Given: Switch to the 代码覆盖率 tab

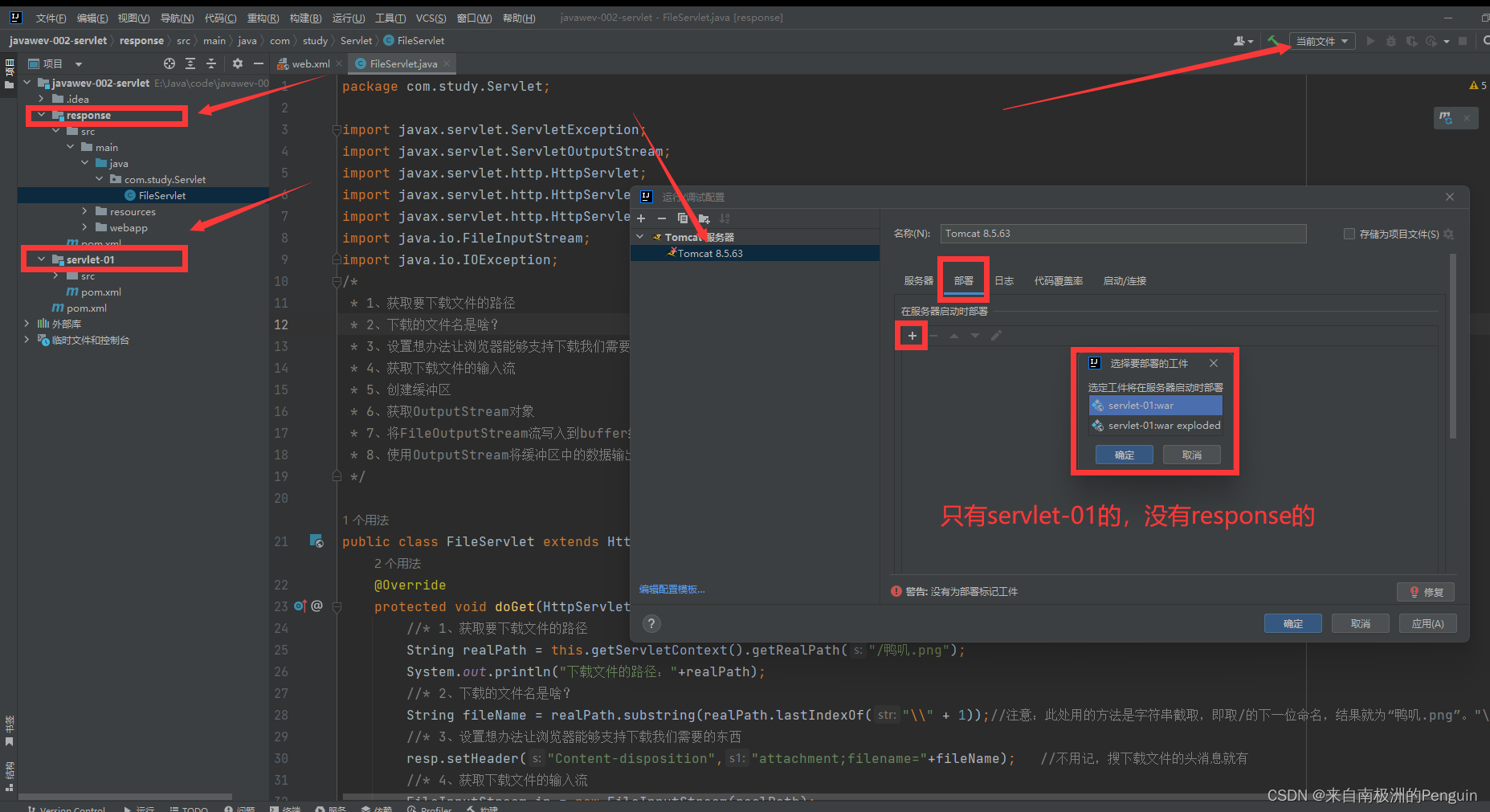Looking at the screenshot, I should (1059, 280).
